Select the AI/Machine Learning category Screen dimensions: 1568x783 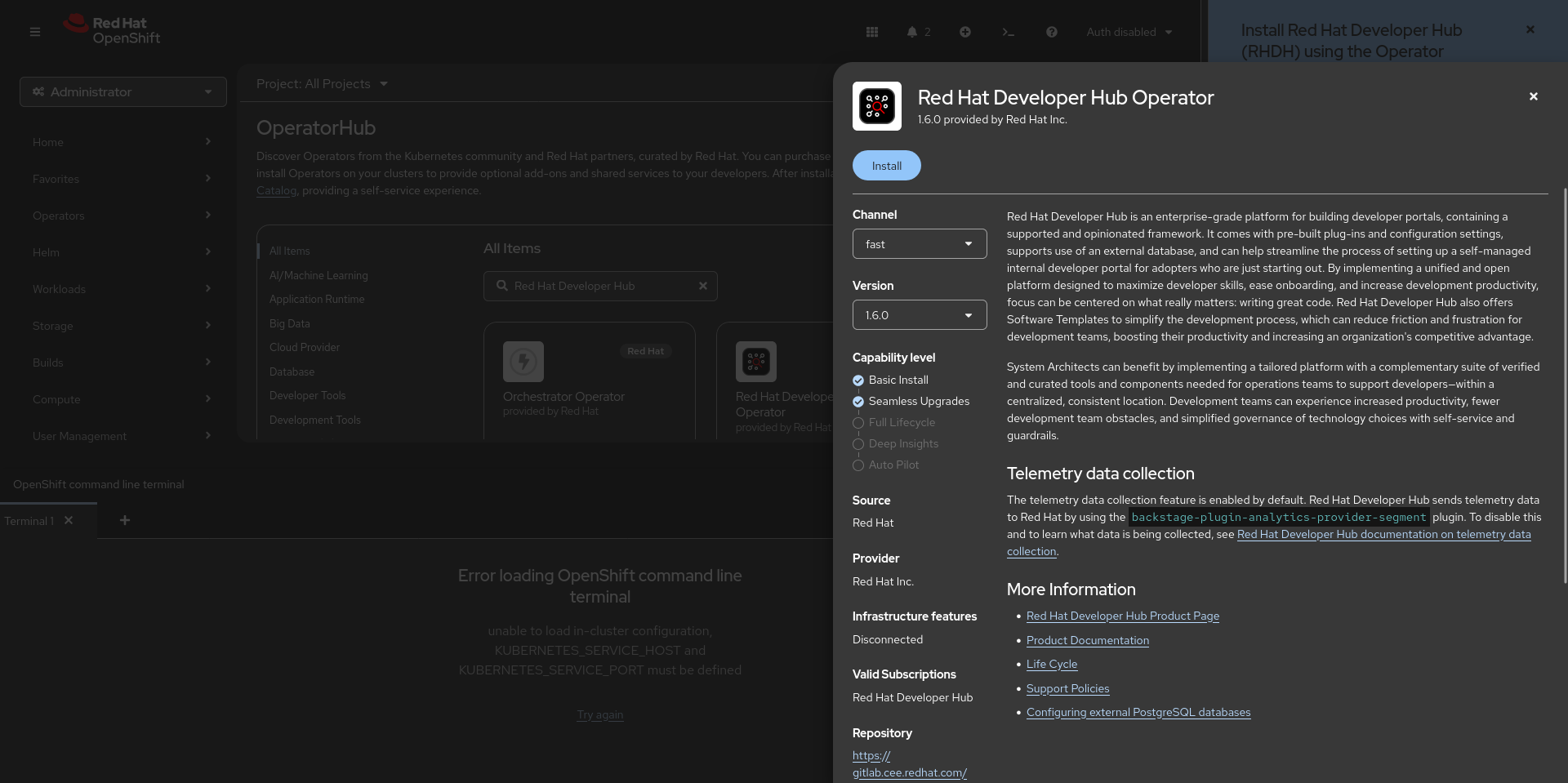[x=318, y=275]
